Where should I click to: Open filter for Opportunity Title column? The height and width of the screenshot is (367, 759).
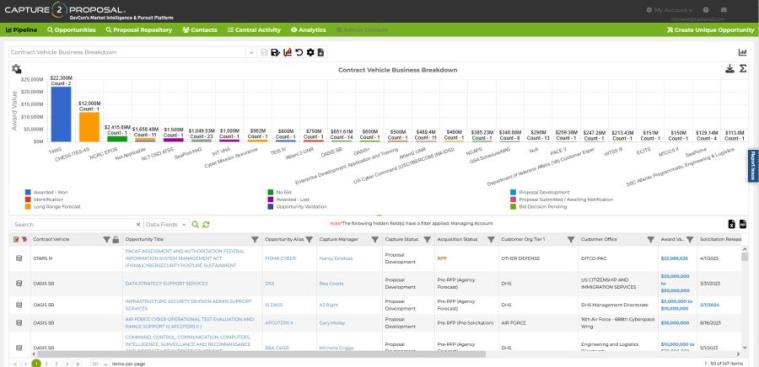tap(255, 240)
